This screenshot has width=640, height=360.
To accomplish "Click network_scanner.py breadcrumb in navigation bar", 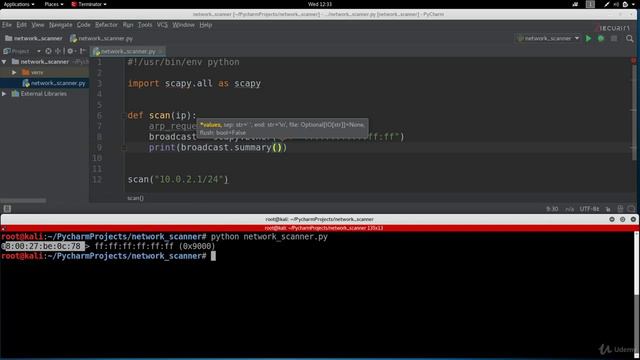I will pos(101,38).
